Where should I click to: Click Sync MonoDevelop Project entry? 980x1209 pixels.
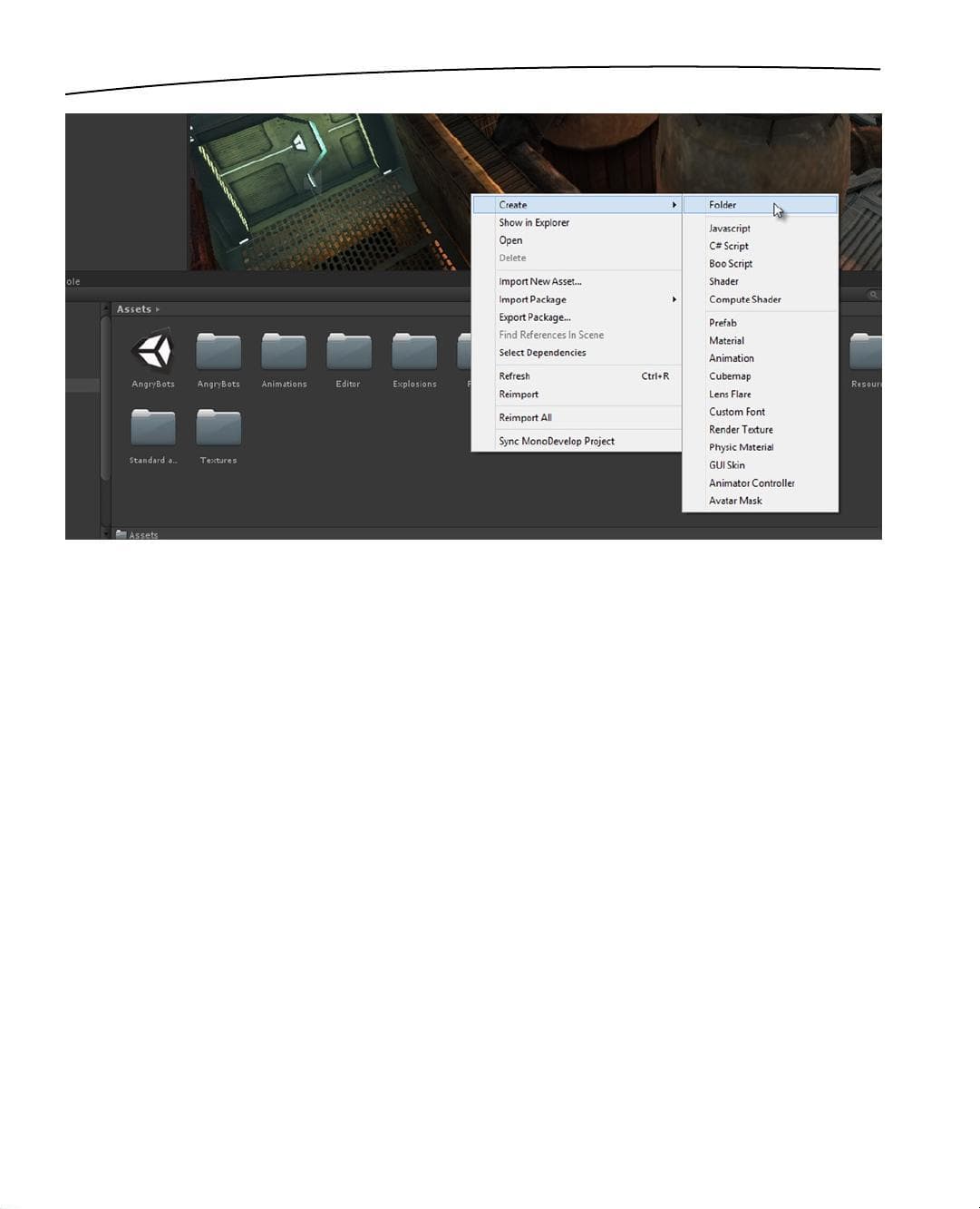coord(577,442)
